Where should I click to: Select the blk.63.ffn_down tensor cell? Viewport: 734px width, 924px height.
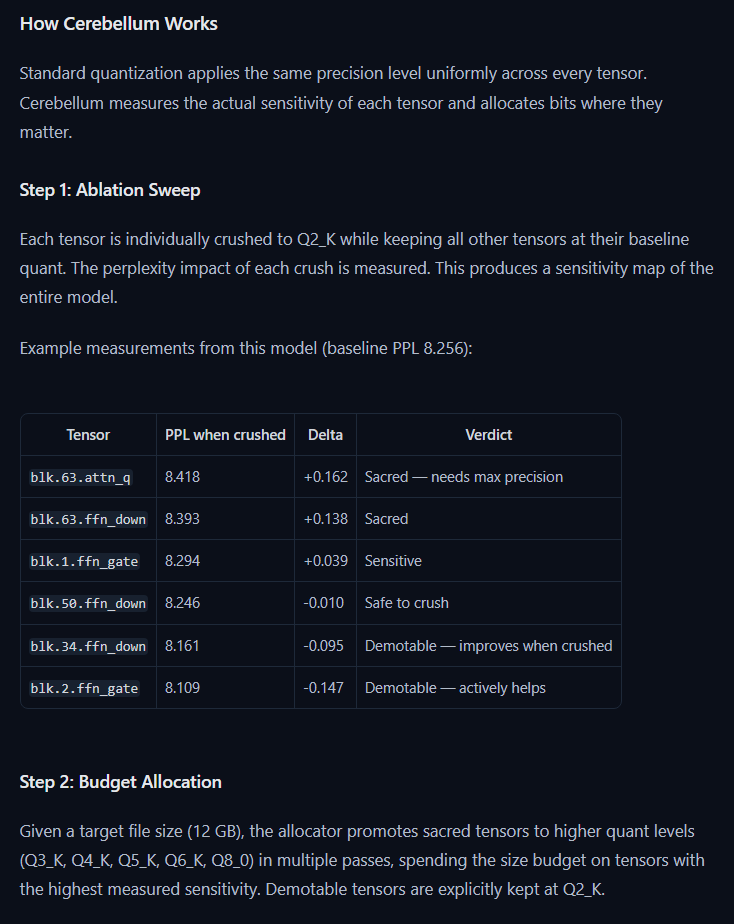[x=88, y=519]
